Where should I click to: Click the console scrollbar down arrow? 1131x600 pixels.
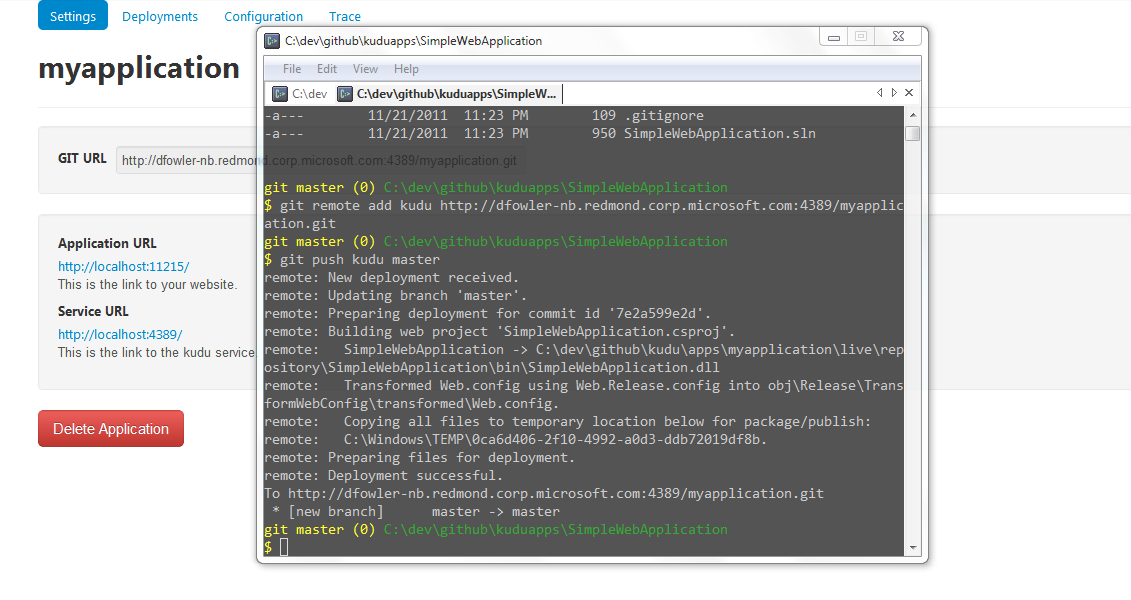click(x=913, y=548)
